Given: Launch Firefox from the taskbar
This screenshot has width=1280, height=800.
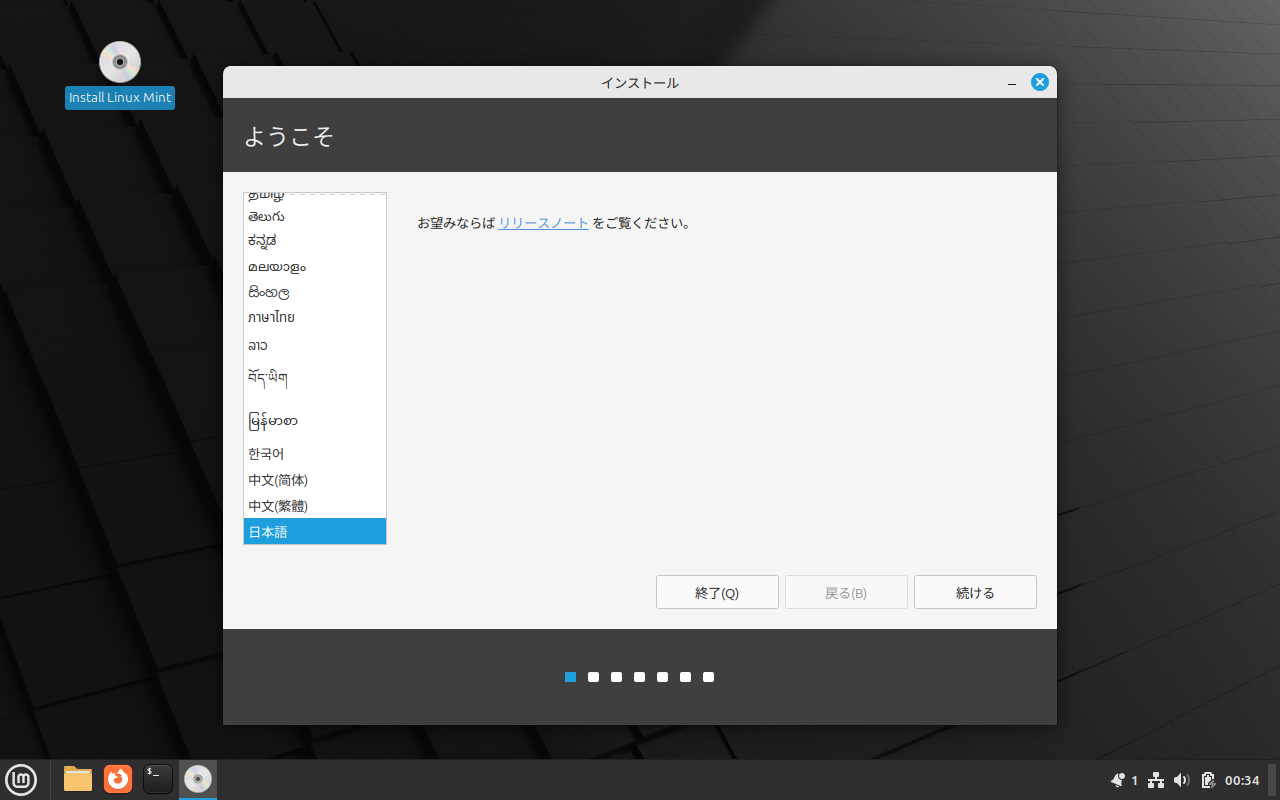Looking at the screenshot, I should click(x=118, y=779).
